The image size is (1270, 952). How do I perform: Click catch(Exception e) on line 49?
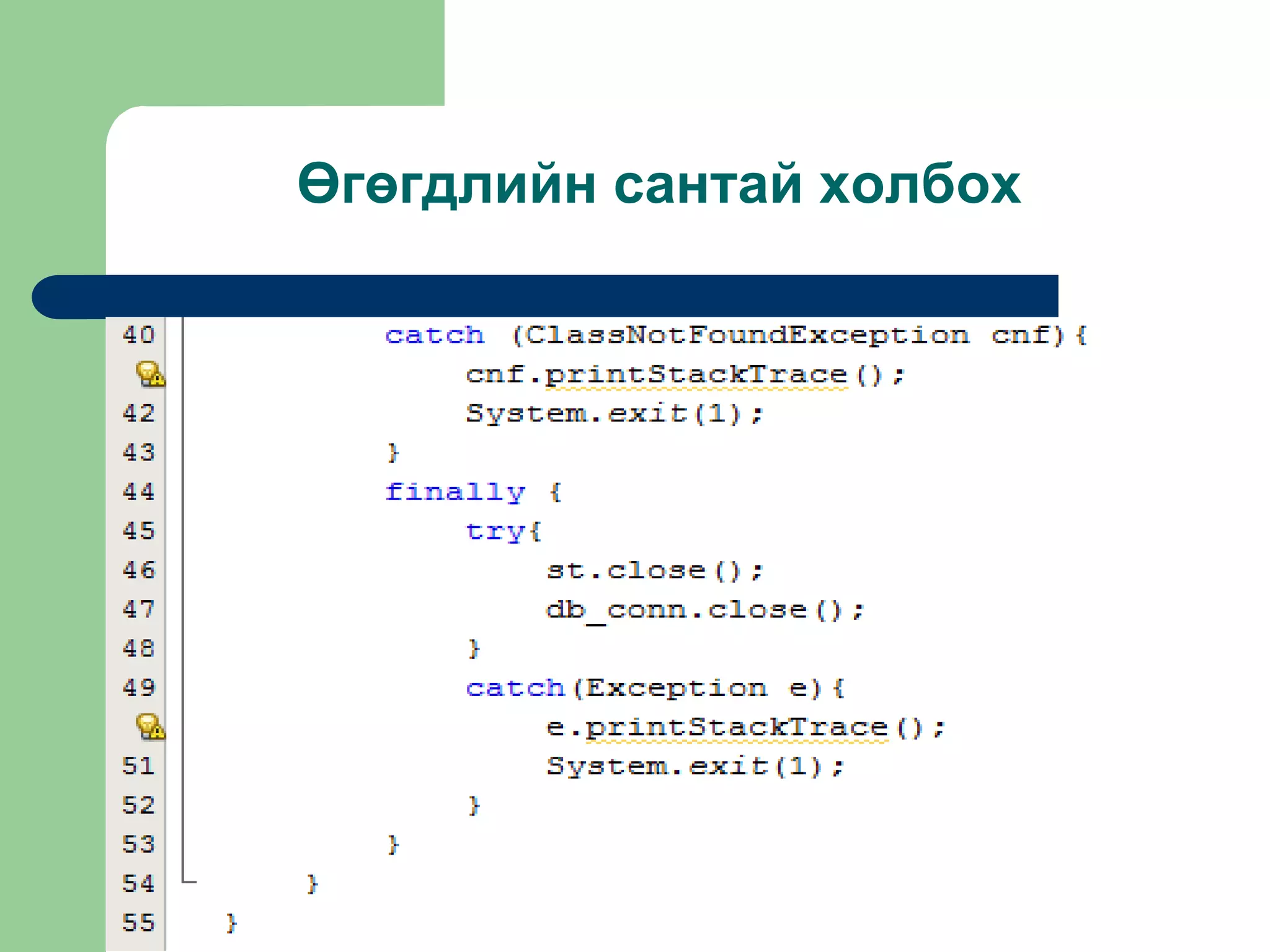pos(655,688)
